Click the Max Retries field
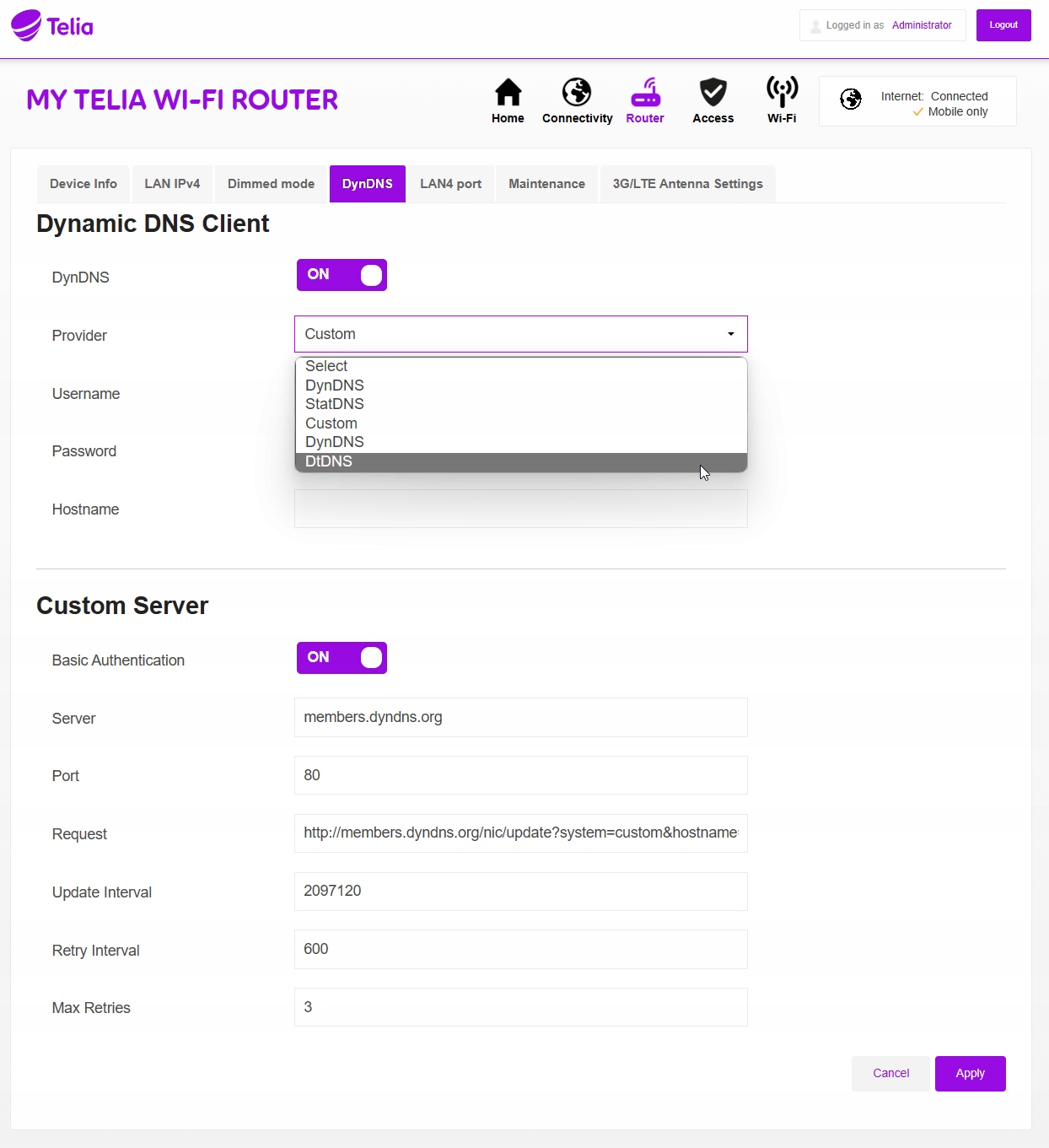 521,1007
